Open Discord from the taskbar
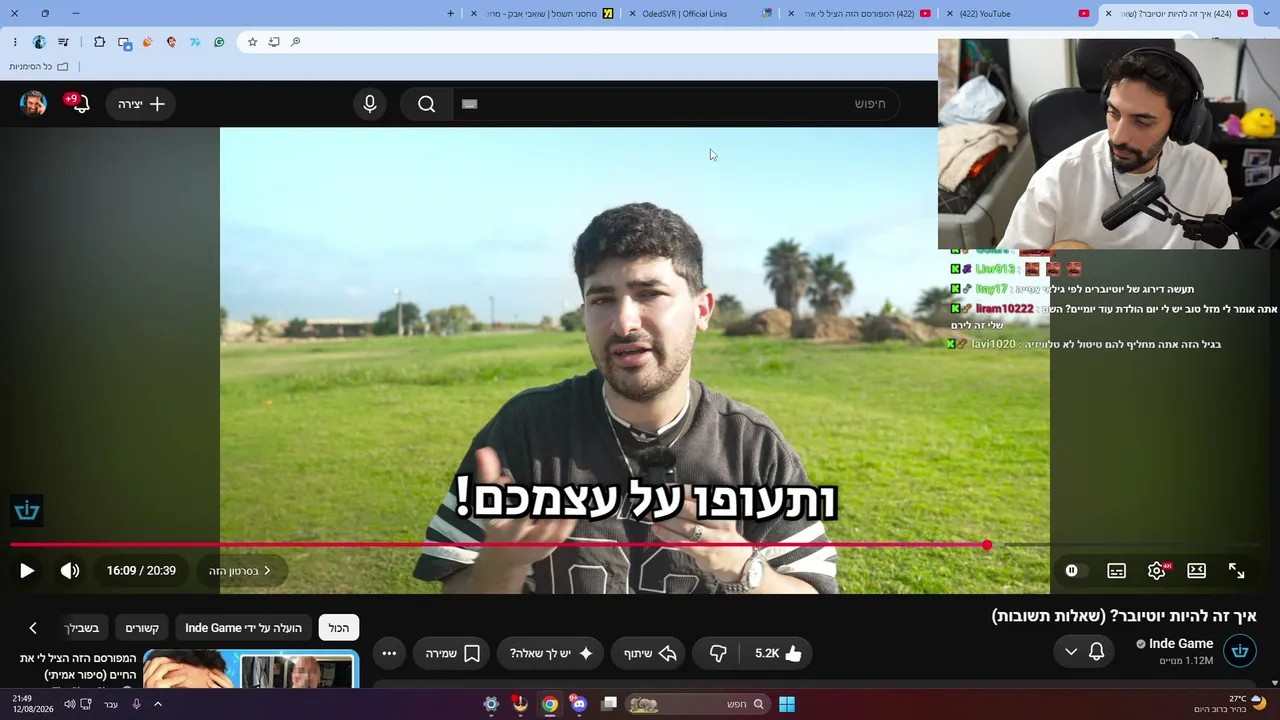 [x=579, y=704]
